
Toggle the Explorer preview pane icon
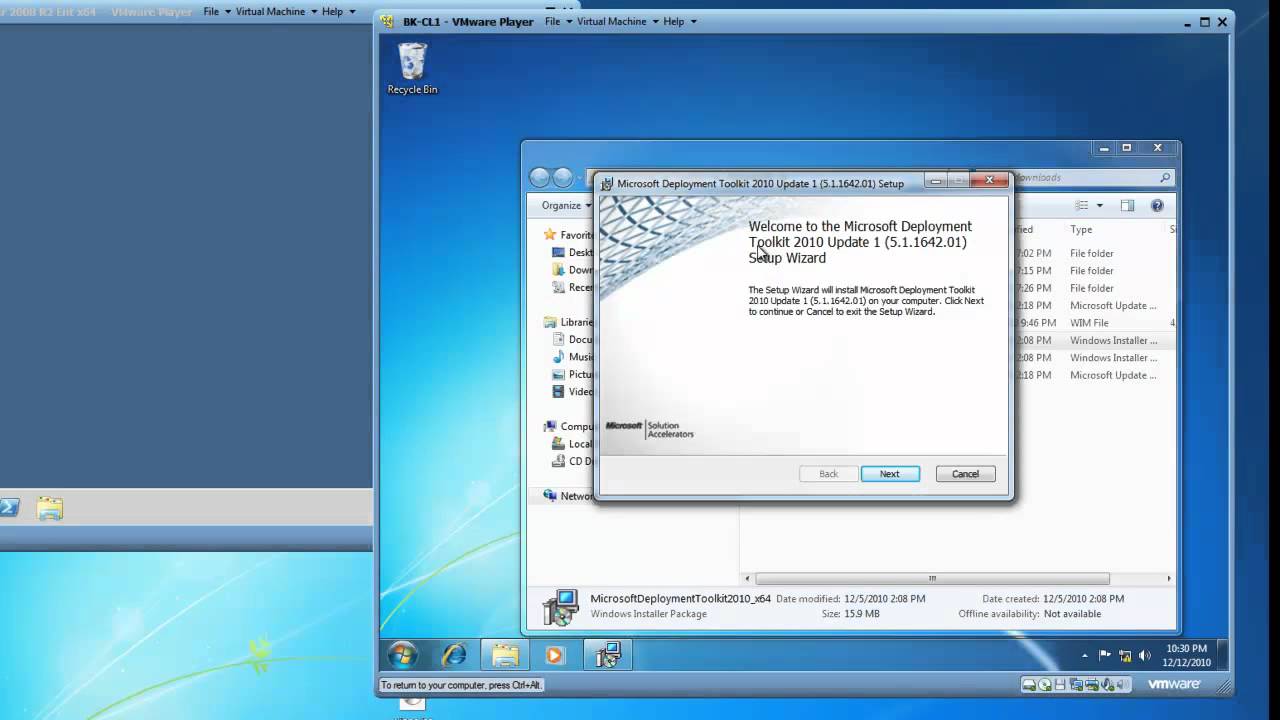(1127, 205)
